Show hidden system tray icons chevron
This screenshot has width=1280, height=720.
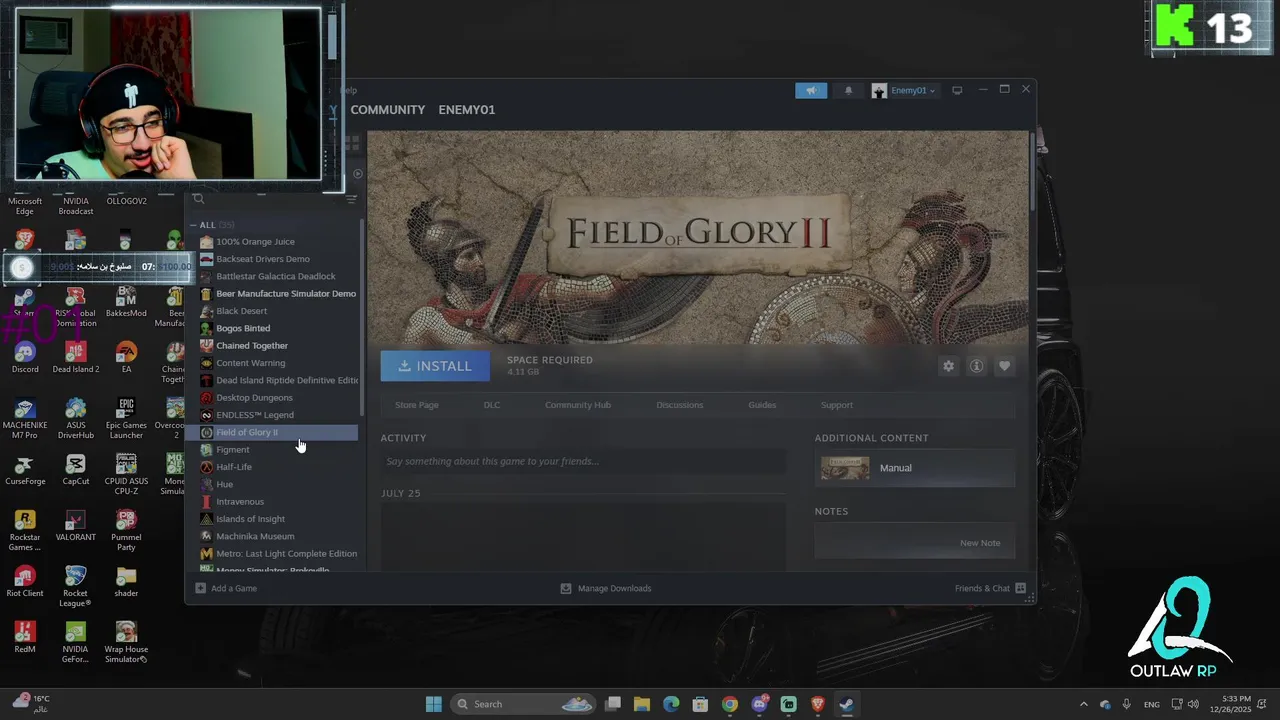[1084, 704]
